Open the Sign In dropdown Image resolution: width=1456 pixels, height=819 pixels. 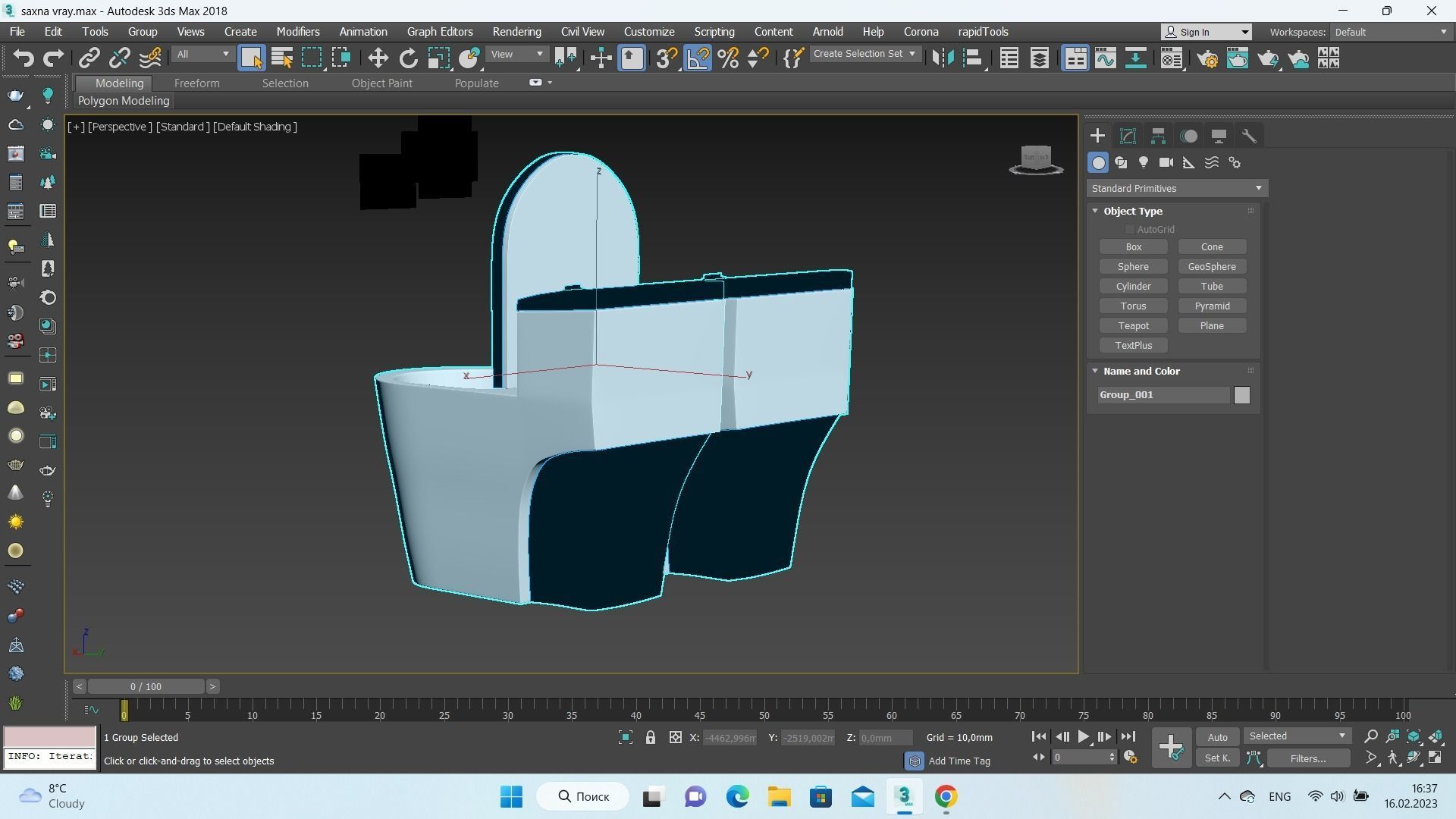click(x=1206, y=32)
